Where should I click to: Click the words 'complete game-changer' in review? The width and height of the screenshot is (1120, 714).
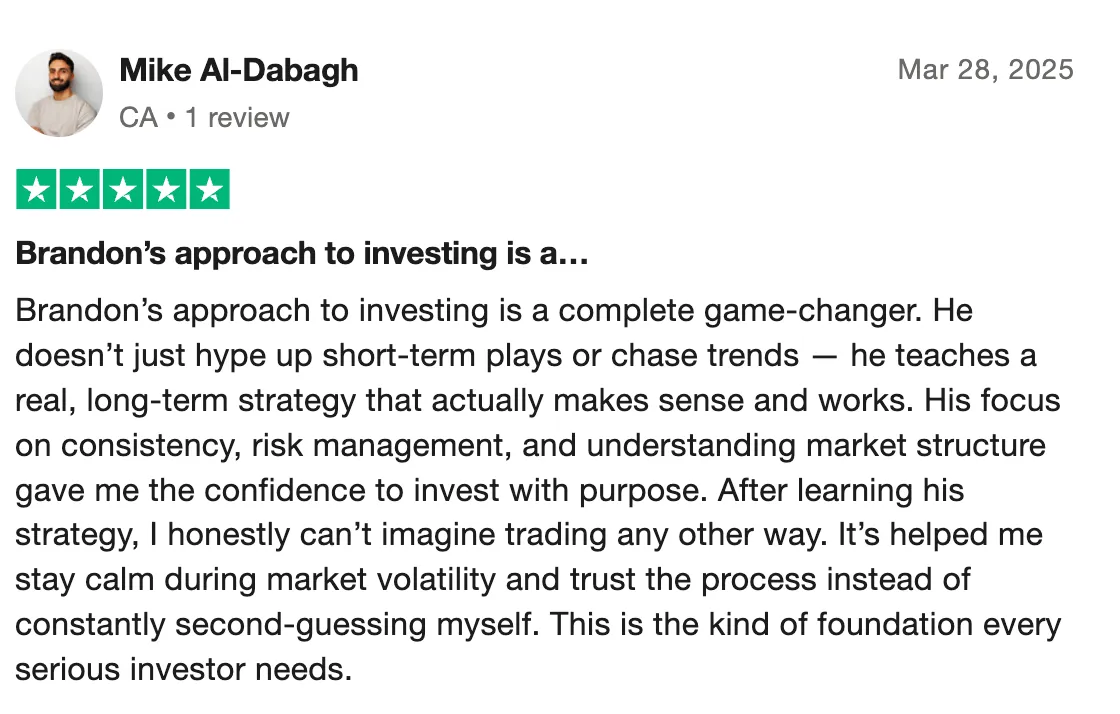(x=740, y=311)
